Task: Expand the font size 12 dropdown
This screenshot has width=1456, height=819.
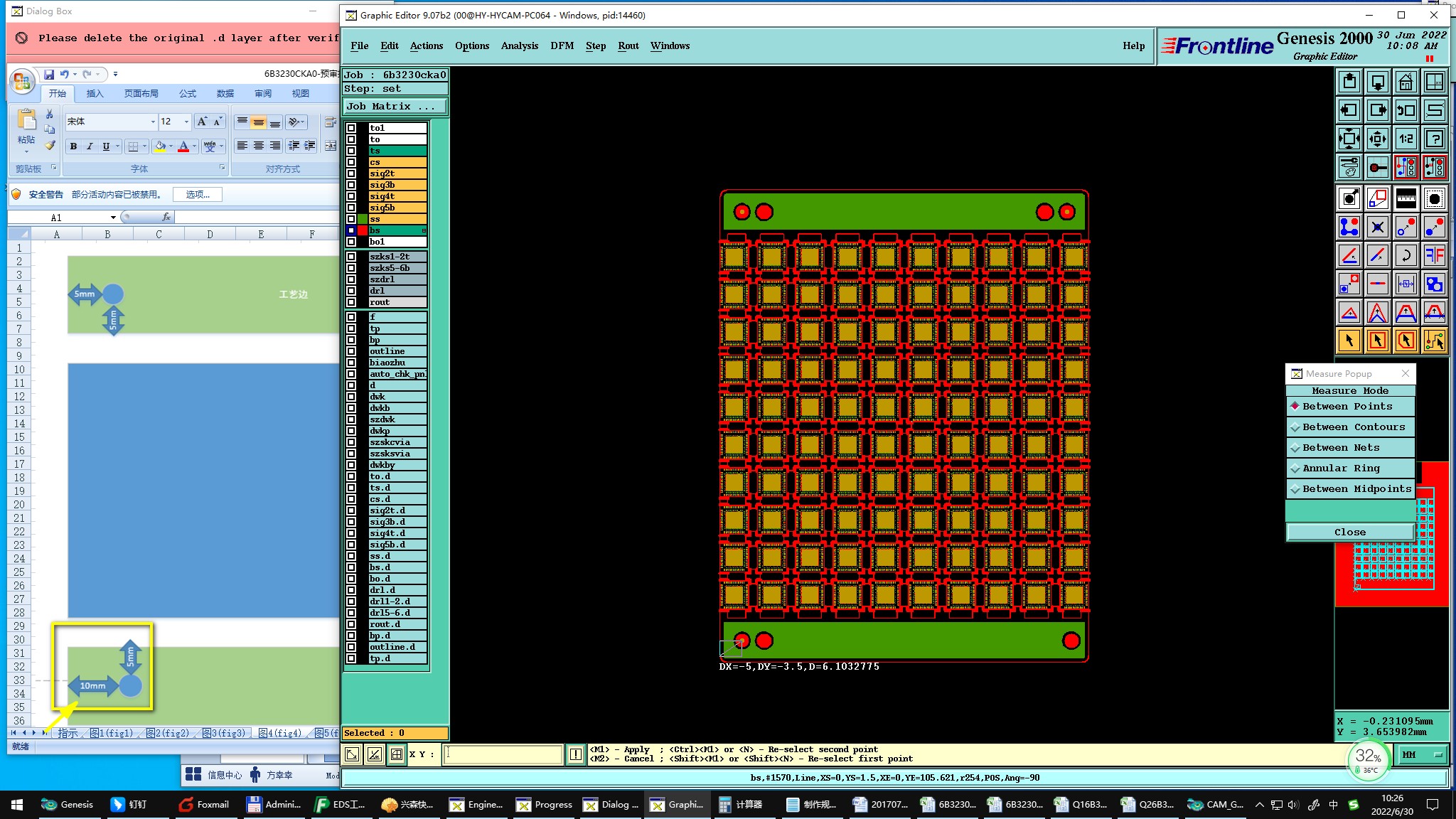Action: [187, 122]
